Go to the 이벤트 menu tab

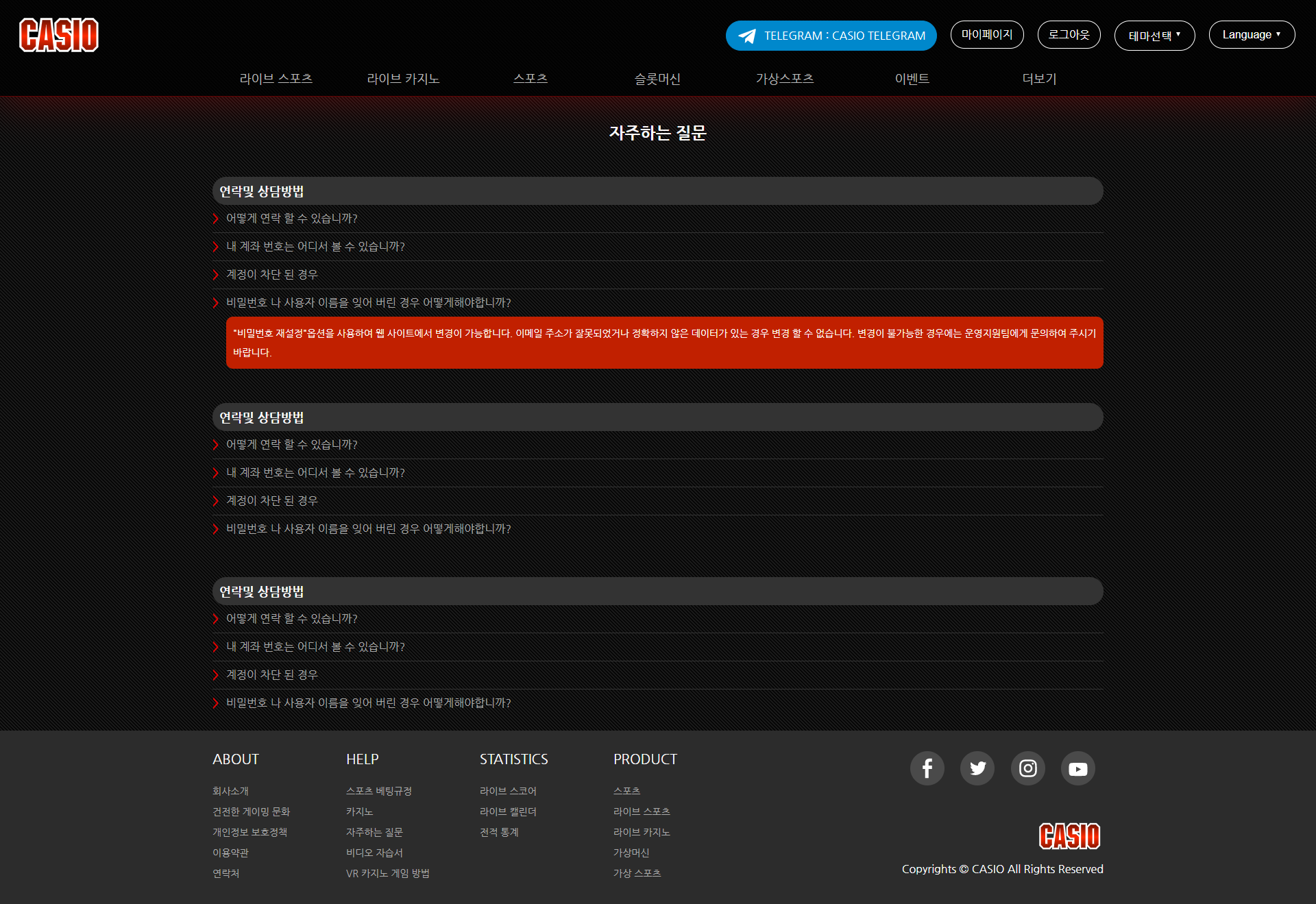(912, 79)
